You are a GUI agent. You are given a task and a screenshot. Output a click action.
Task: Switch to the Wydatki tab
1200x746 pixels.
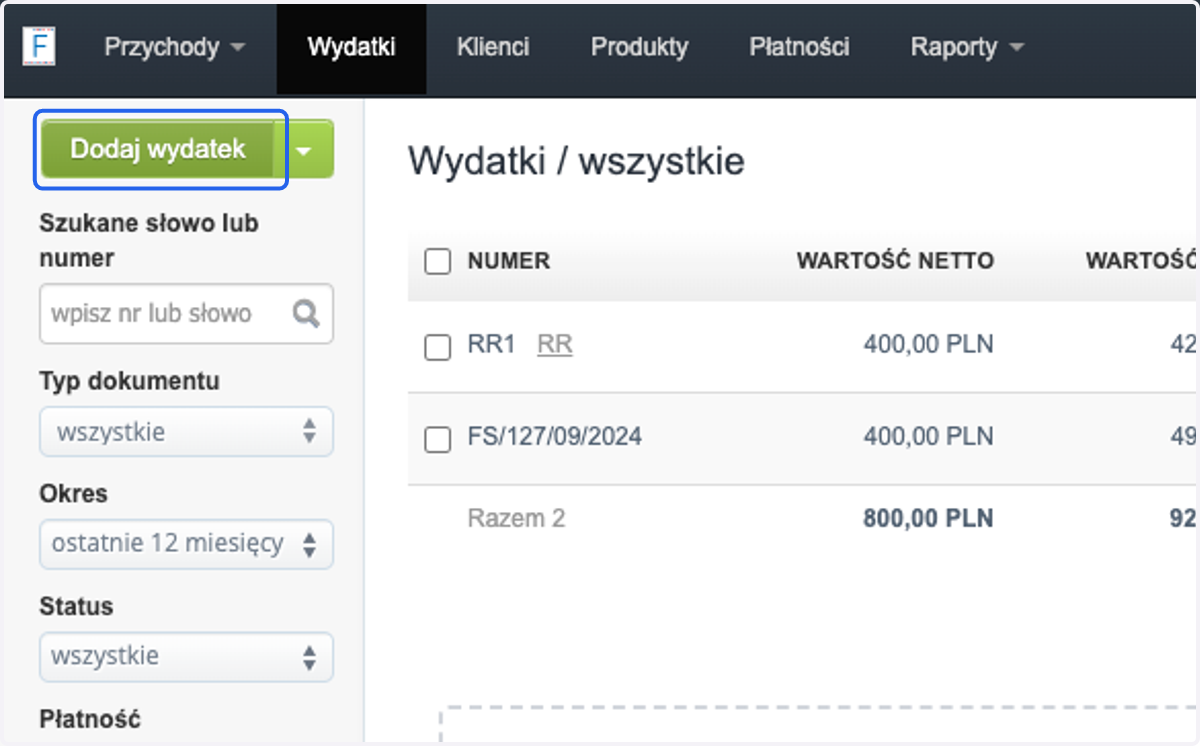pos(352,47)
